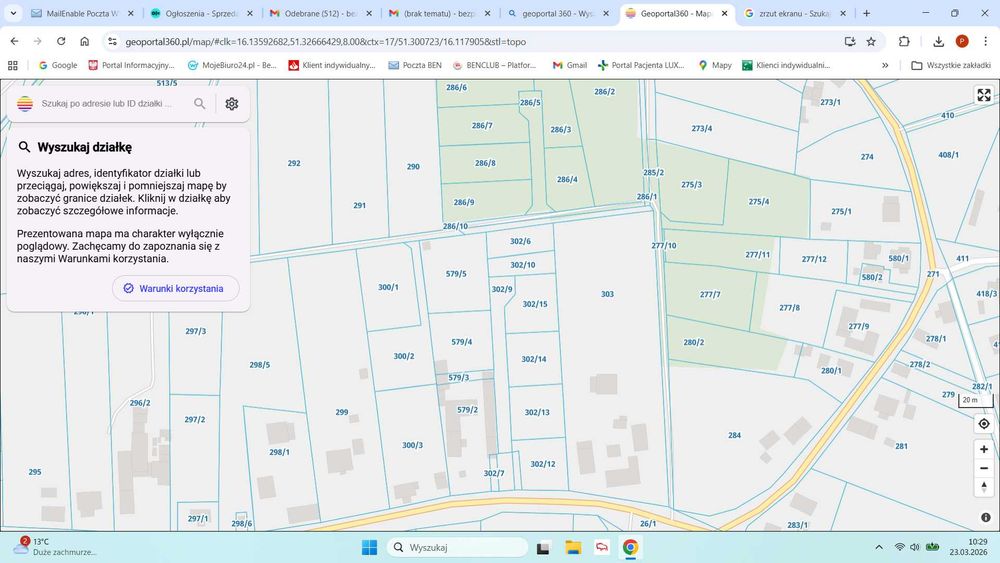Screen dimensions: 1000x563
Task: Click the Geoportal360 logo in search bar
Action: (x=25, y=103)
